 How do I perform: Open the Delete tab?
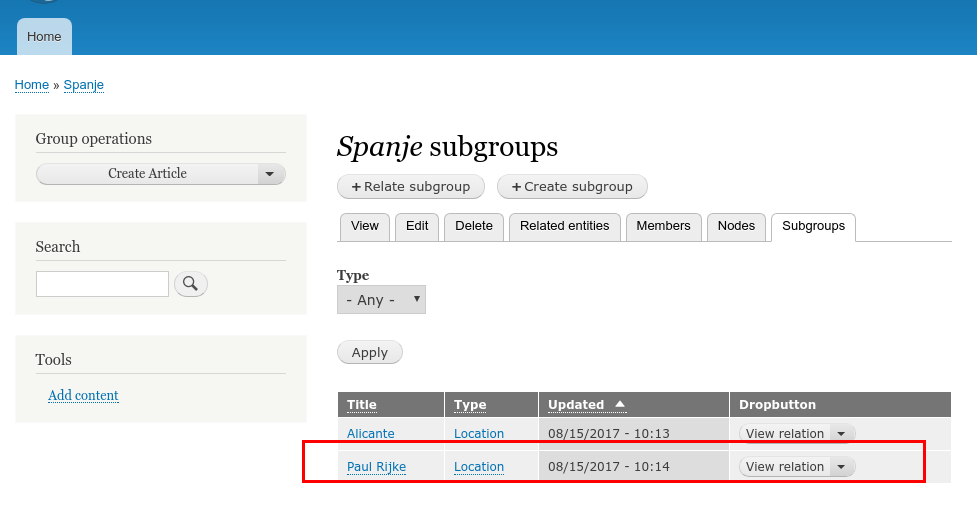pos(474,226)
